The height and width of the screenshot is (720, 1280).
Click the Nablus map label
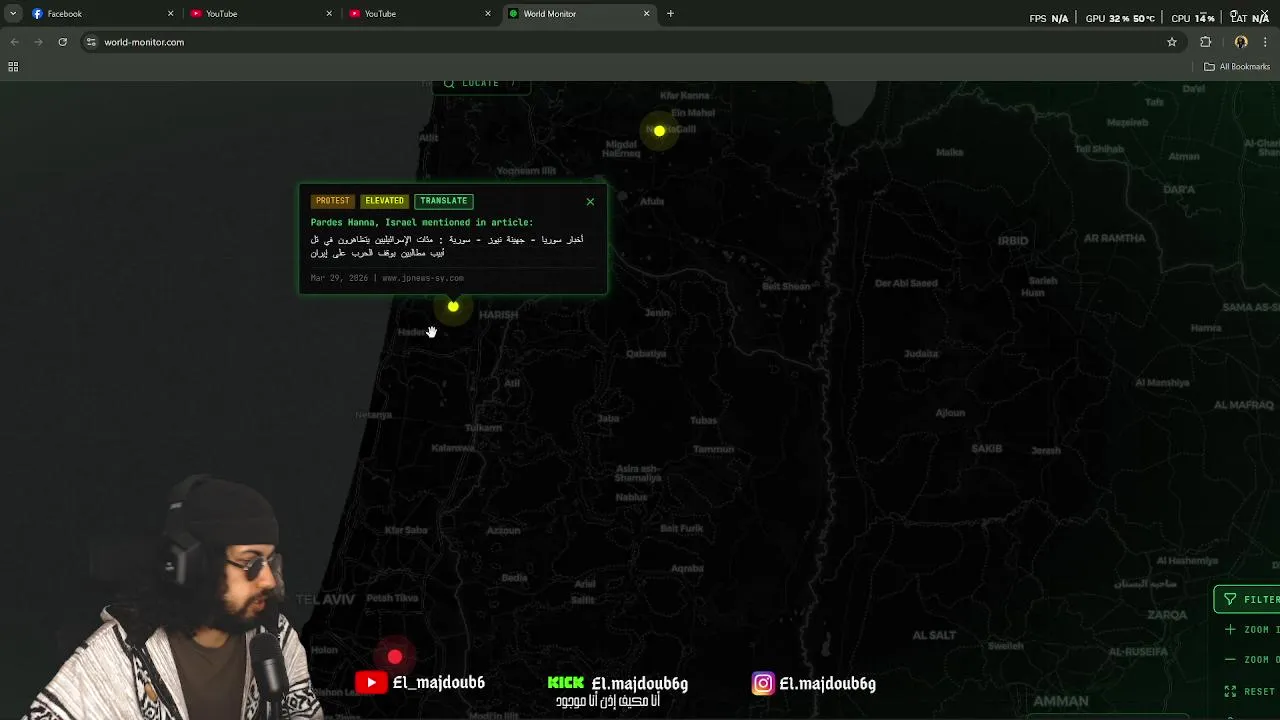[631, 497]
